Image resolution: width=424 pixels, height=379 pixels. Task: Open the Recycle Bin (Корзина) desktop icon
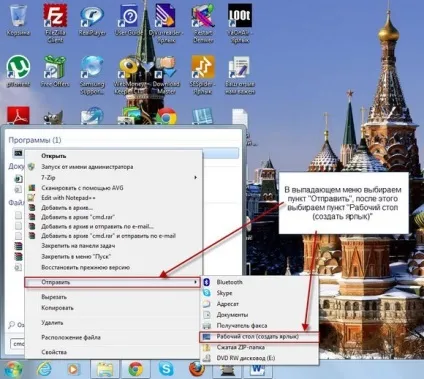click(x=18, y=20)
